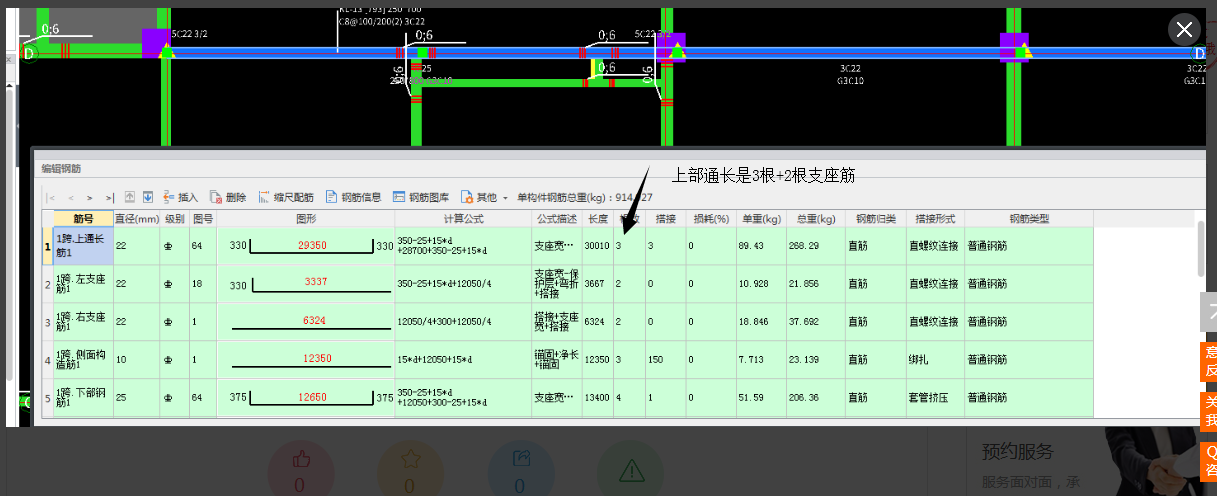1217x496 pixels.
Task: Click row number 1 header
Action: [47, 246]
